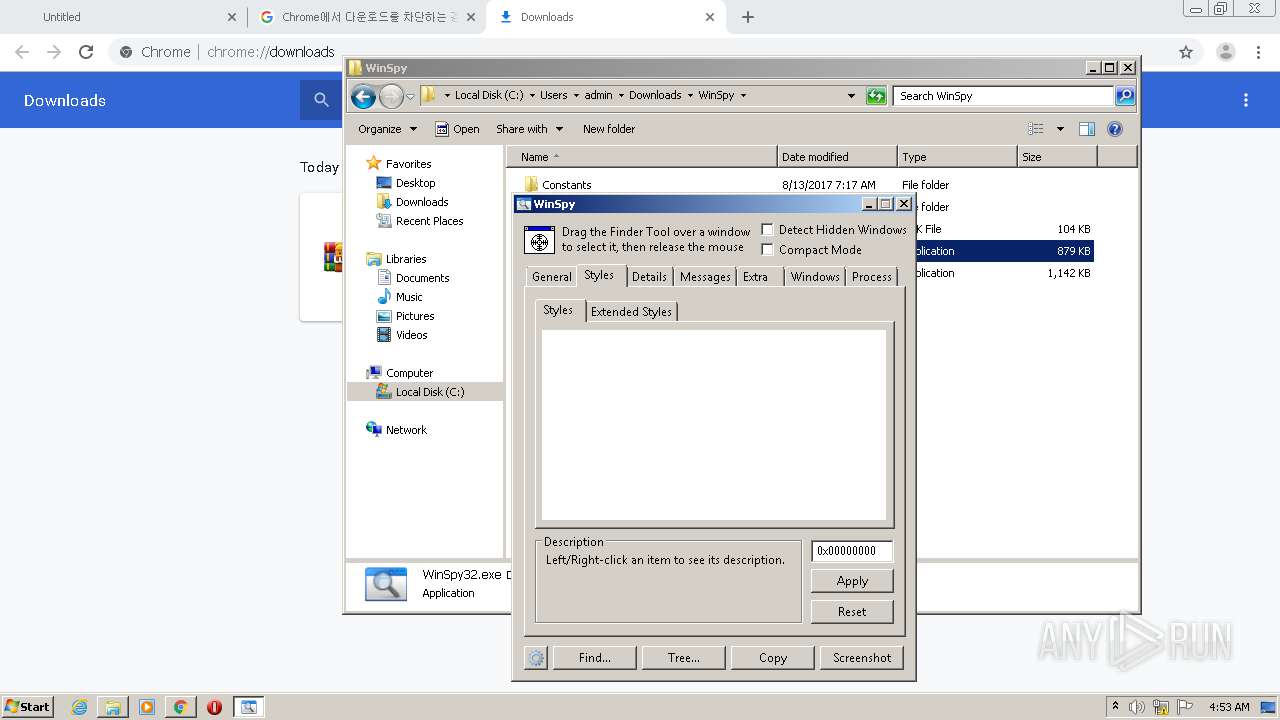Open the Chrome profile avatar icon

[x=1226, y=52]
